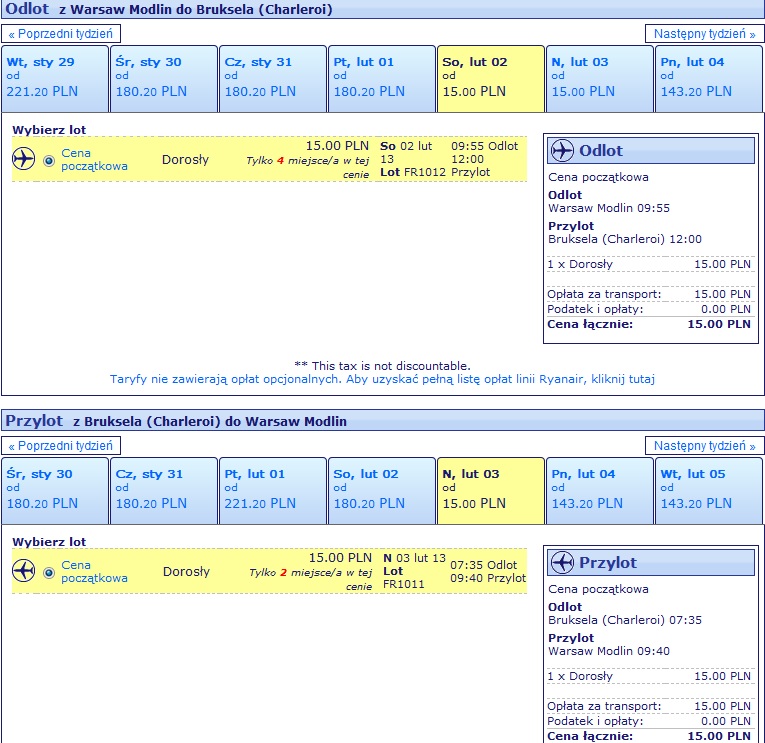Select return date N, lut 03

coord(491,490)
